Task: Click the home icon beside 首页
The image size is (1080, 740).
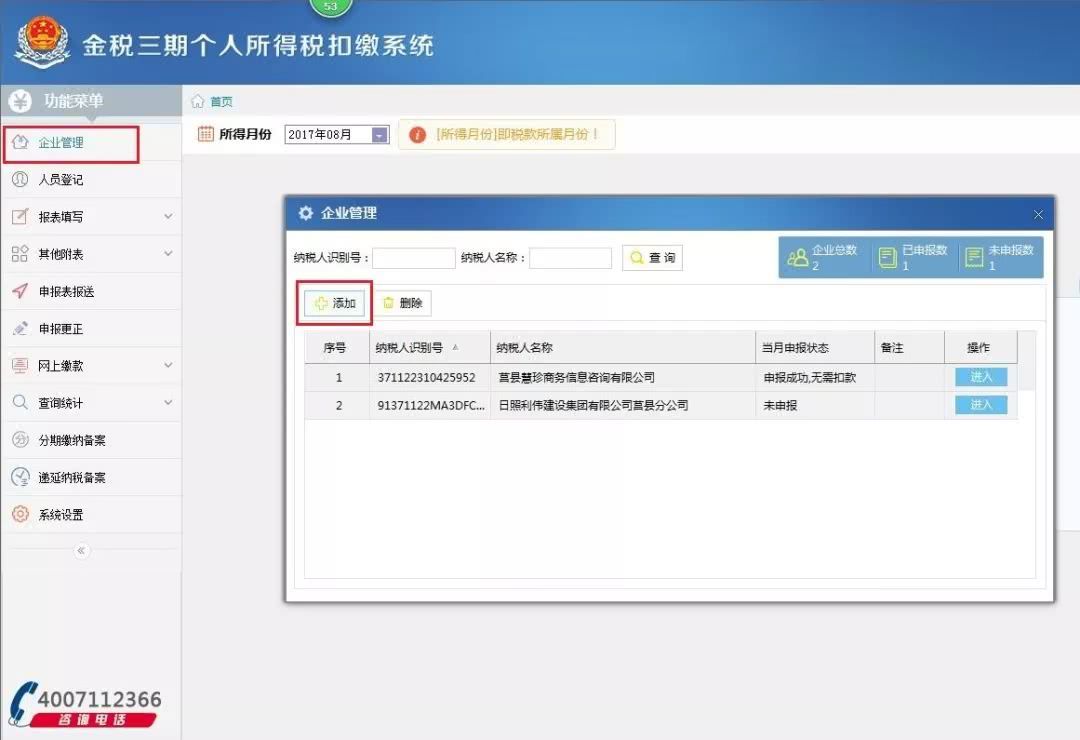Action: pyautogui.click(x=196, y=100)
